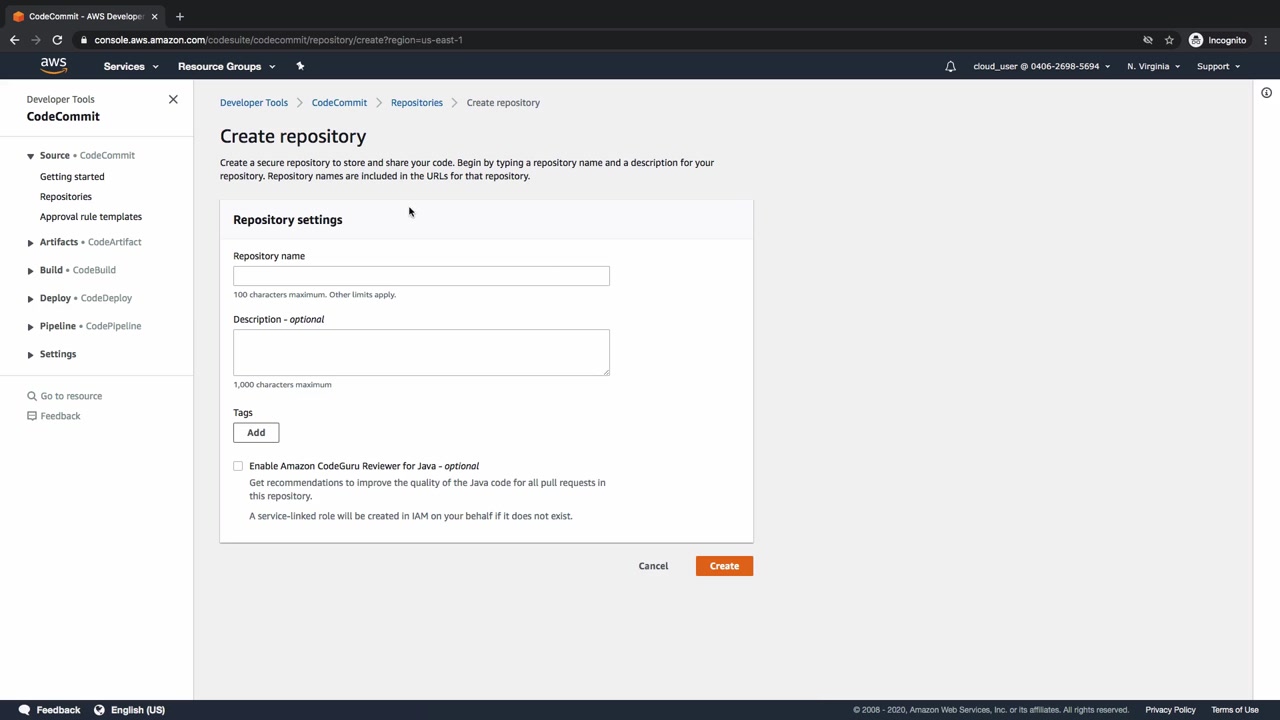Click the Feedback icon in the sidebar

coord(32,416)
